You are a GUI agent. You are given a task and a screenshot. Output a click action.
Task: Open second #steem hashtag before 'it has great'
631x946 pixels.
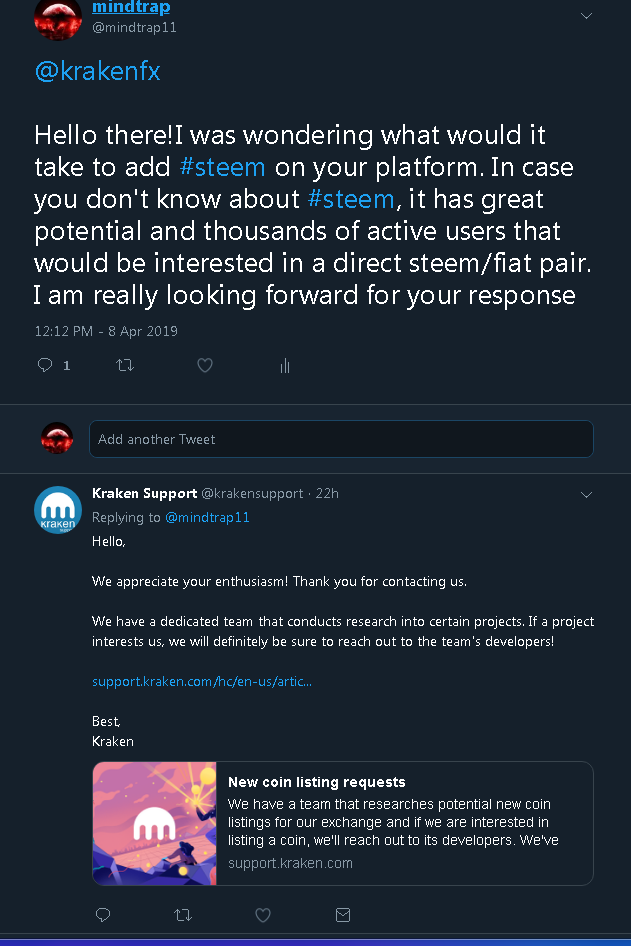(x=351, y=199)
